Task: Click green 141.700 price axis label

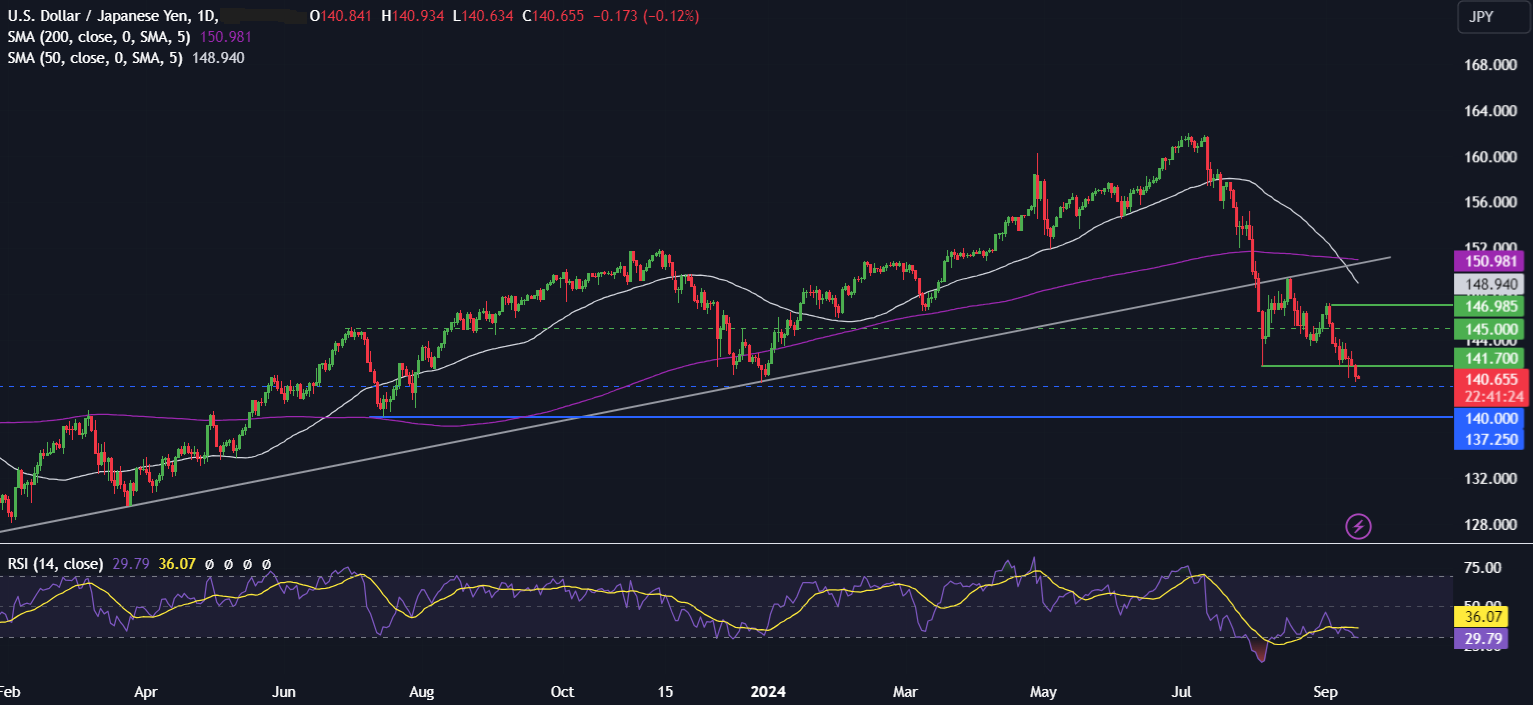Action: point(1491,358)
